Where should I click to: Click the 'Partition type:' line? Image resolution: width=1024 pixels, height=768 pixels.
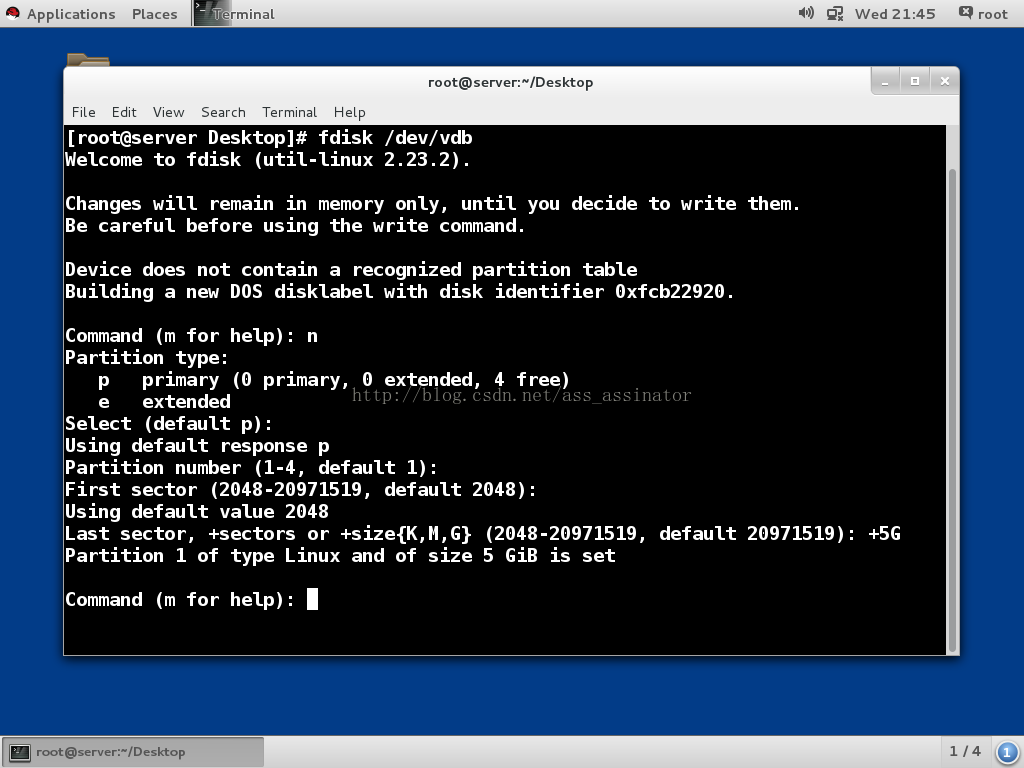click(147, 358)
